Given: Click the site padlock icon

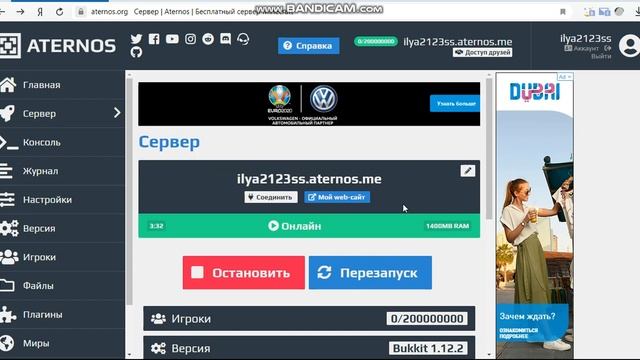Looking at the screenshot, I should [81, 12].
